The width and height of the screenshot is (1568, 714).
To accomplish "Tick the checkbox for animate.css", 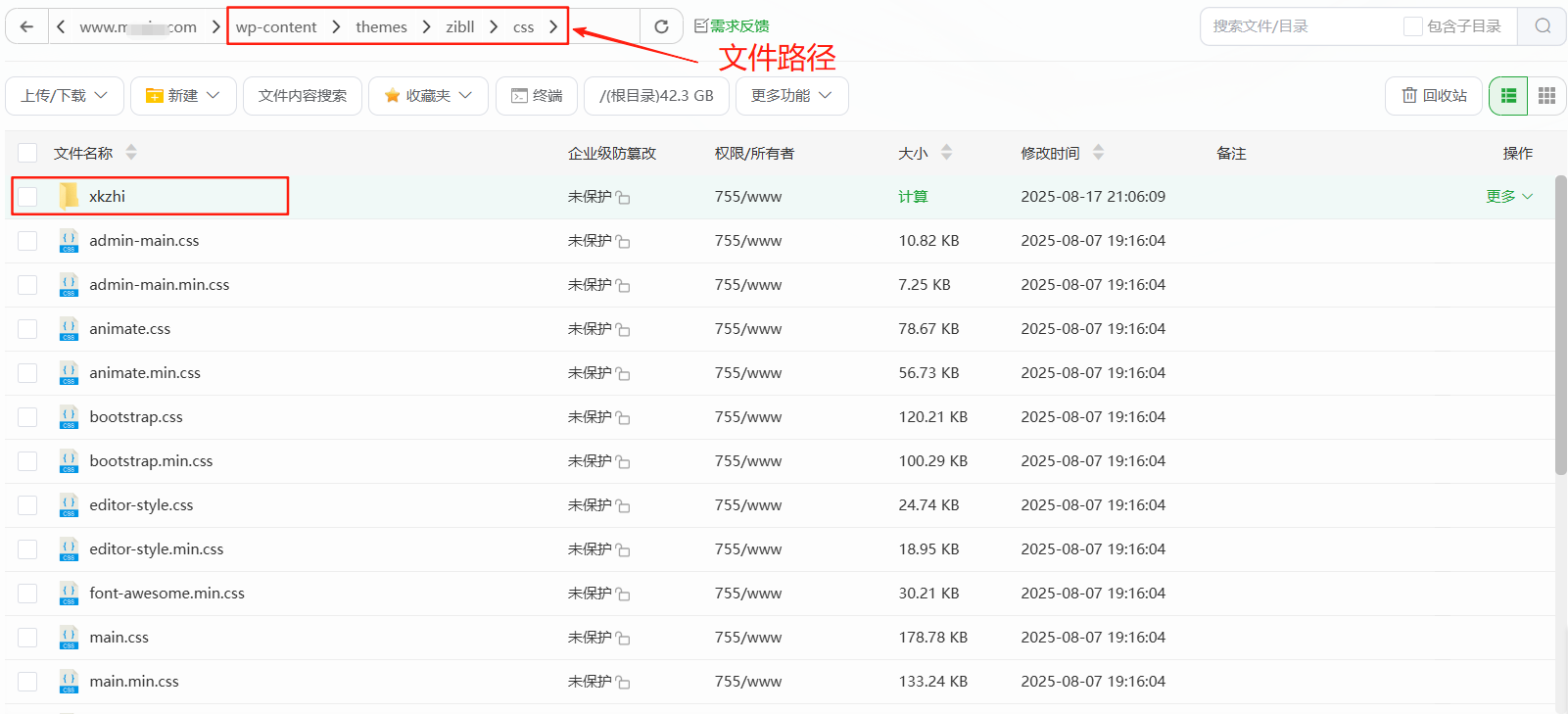I will coord(27,329).
